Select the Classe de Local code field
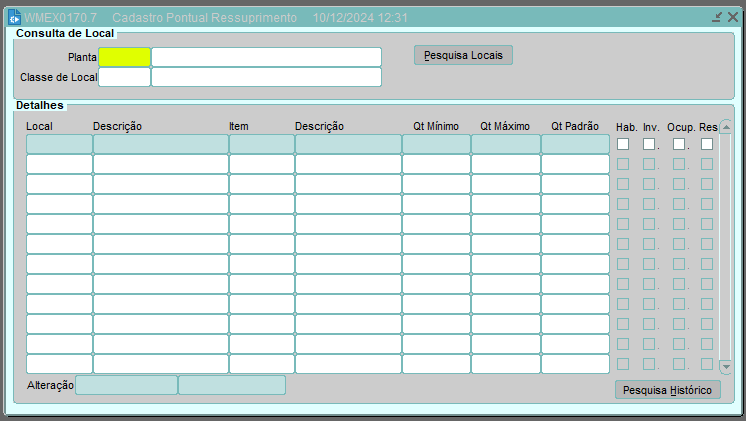746x421 pixels. pyautogui.click(x=124, y=77)
